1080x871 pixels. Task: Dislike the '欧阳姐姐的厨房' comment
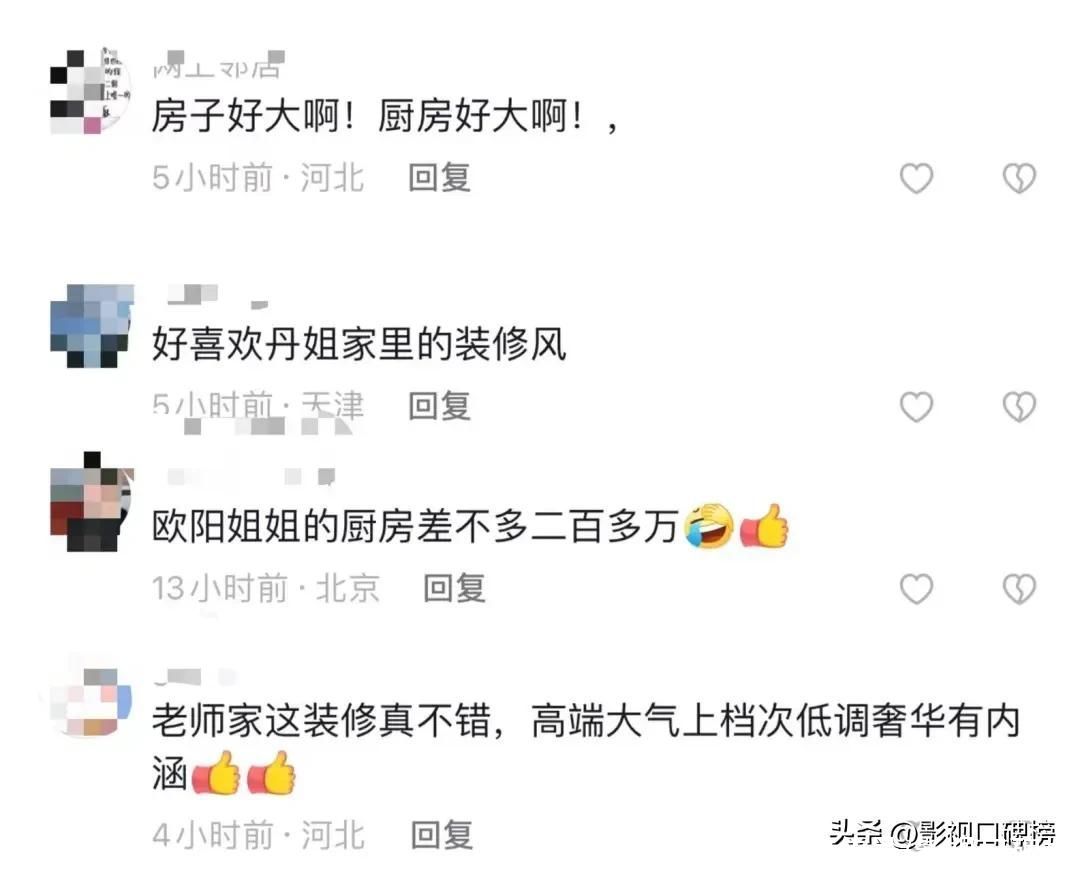click(1019, 589)
